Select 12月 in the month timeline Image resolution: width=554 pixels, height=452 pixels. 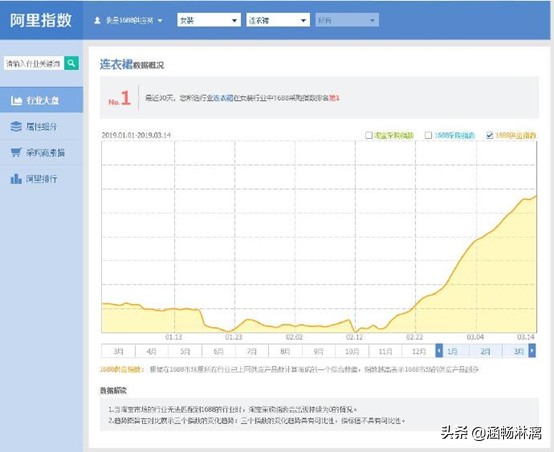pyautogui.click(x=419, y=351)
